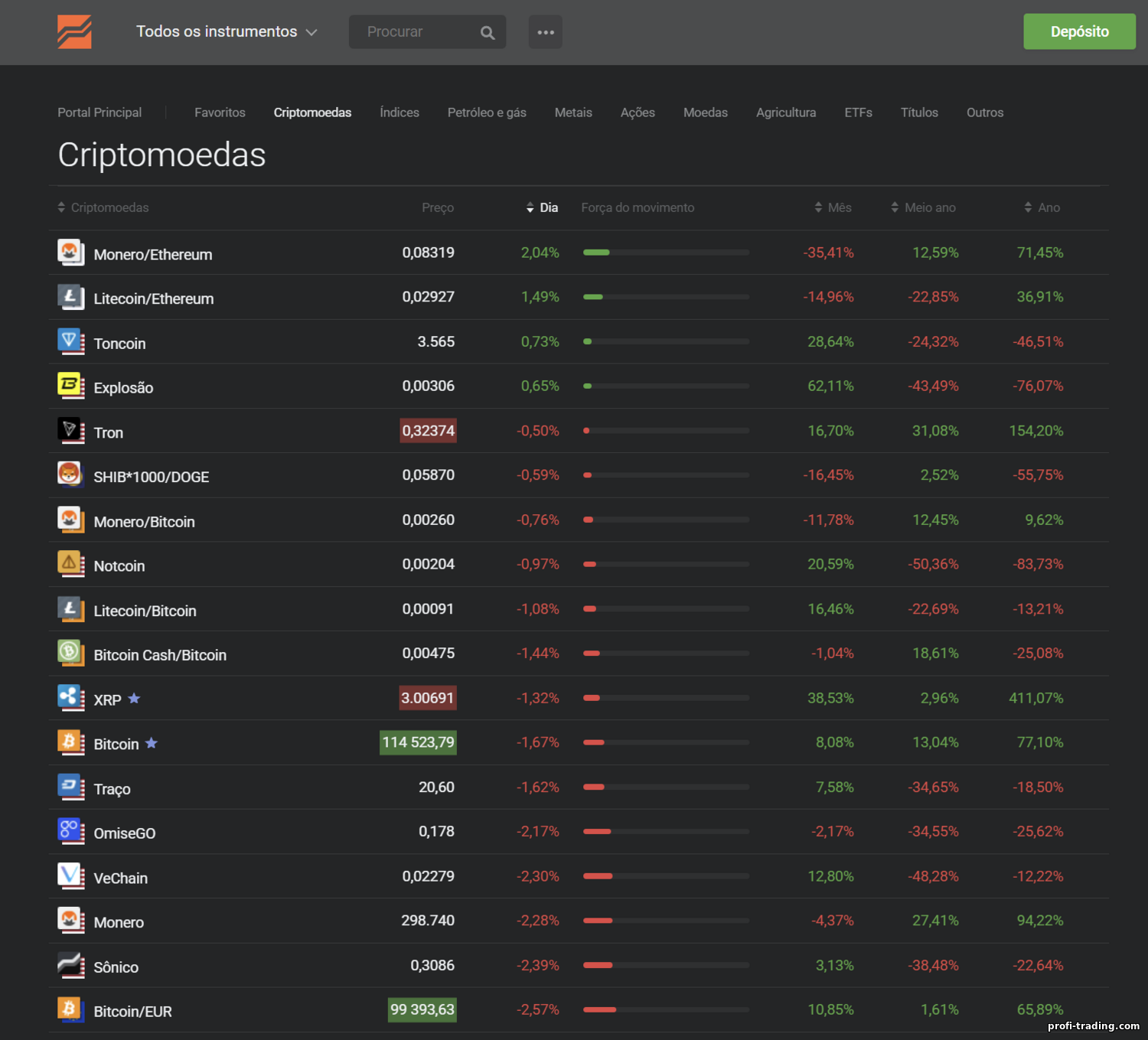Viewport: 1148px width, 1040px height.
Task: Click the Monero row's coin icon
Action: click(x=71, y=920)
